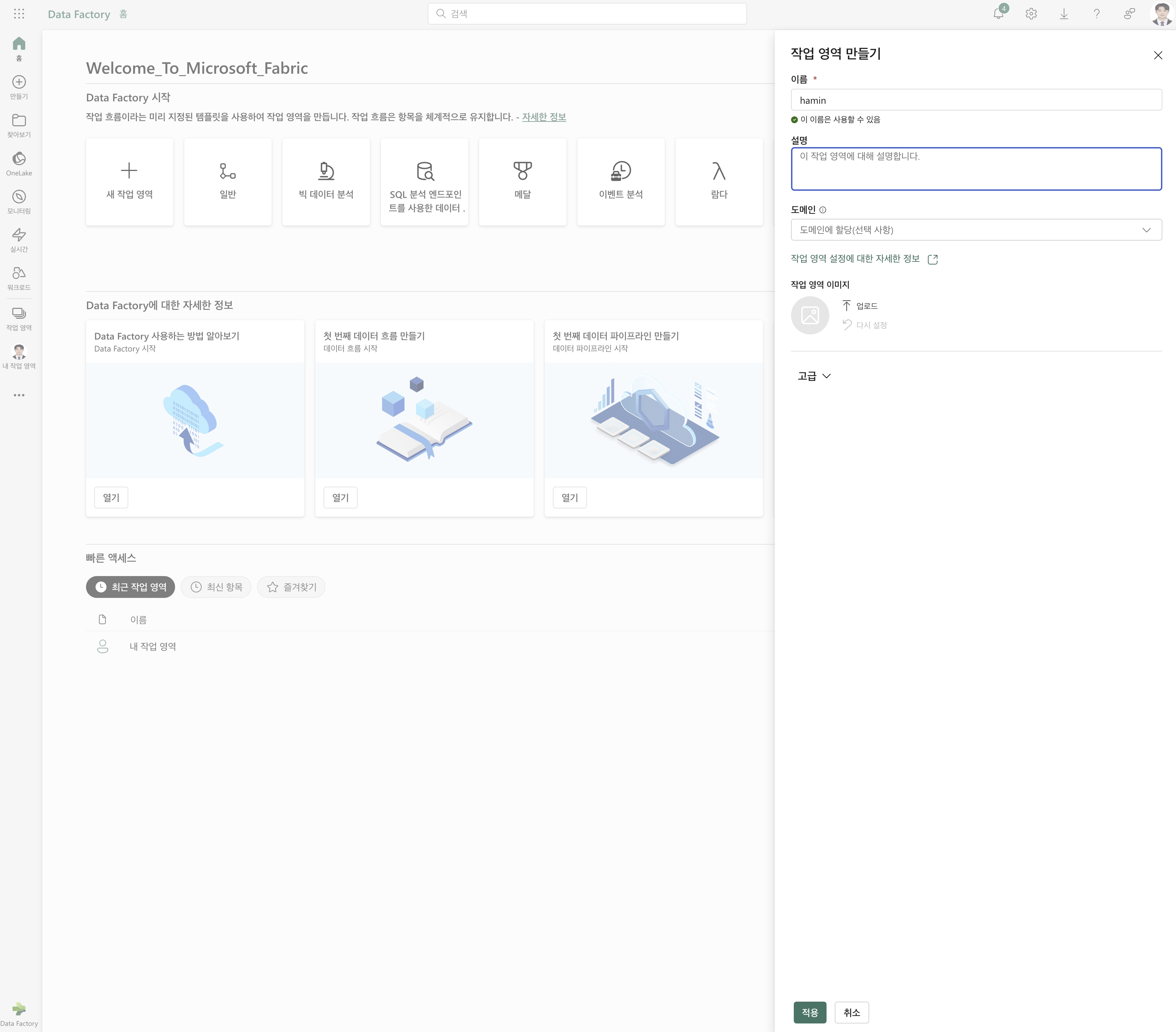The height and width of the screenshot is (1032, 1176).
Task: Select the 즐겨찾기 (Favorites) tab
Action: [x=291, y=587]
